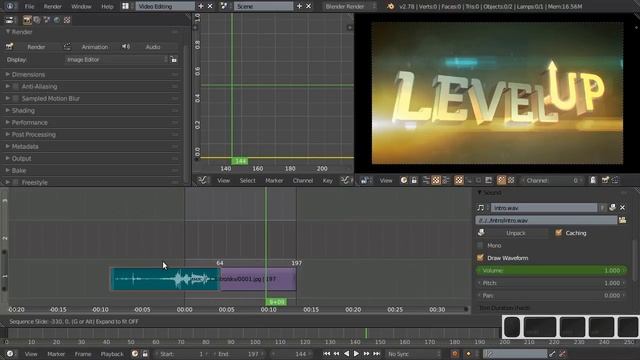
Task: Open the timeline Playback menu
Action: (x=112, y=354)
